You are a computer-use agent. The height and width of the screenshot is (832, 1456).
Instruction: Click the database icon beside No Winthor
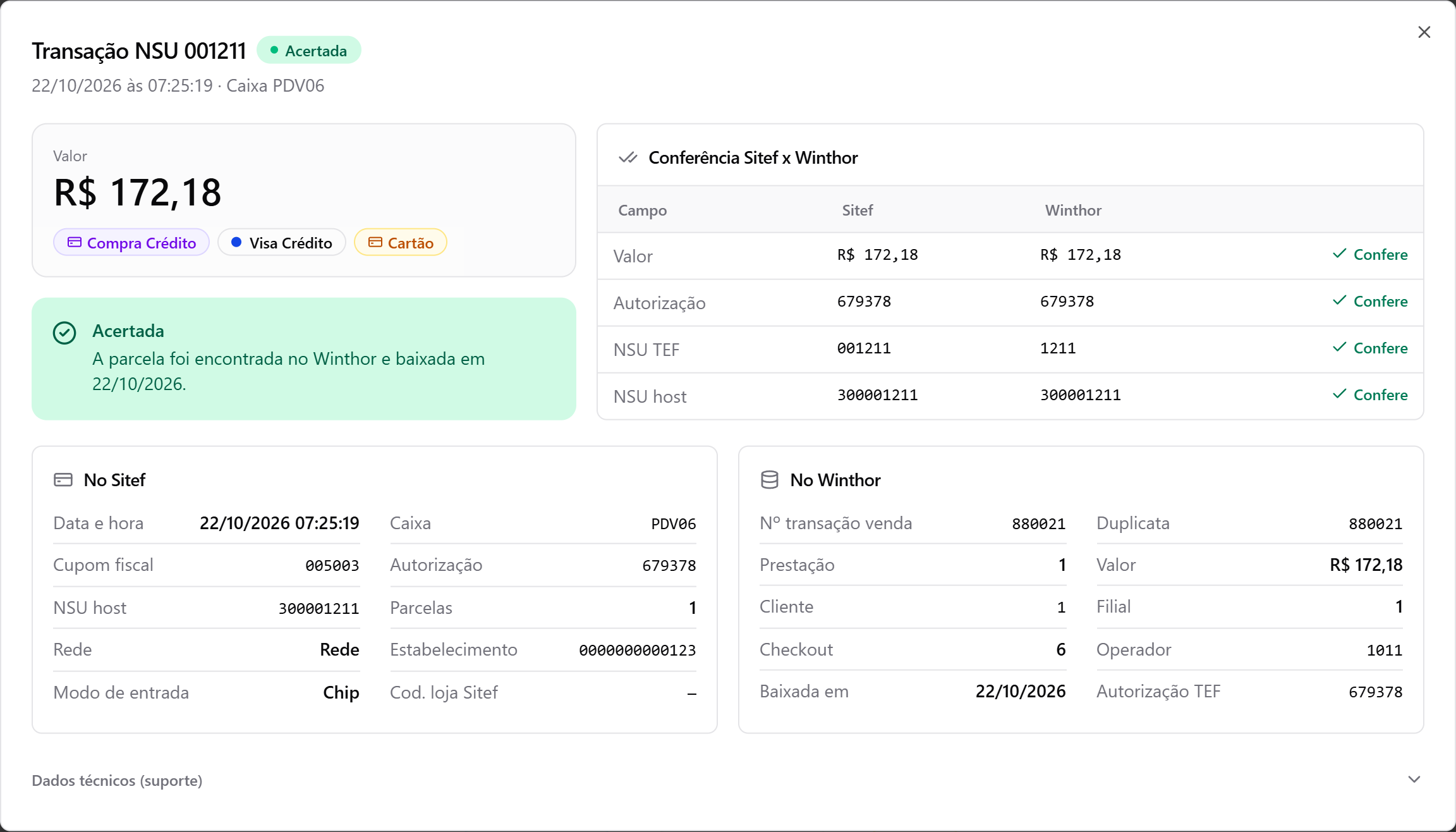point(770,480)
